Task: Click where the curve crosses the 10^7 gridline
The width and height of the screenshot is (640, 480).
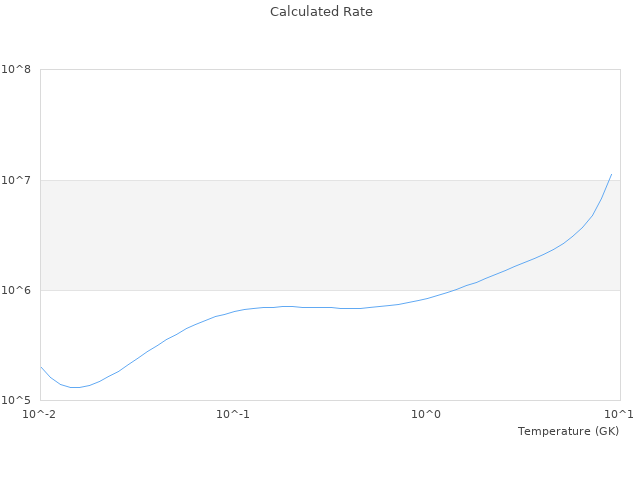Action: (609, 180)
